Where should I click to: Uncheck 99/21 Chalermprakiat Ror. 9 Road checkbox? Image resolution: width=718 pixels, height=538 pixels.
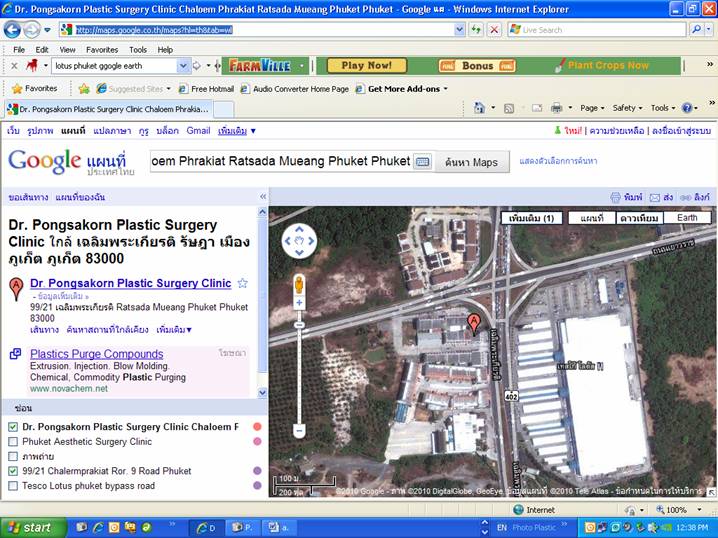[13, 471]
